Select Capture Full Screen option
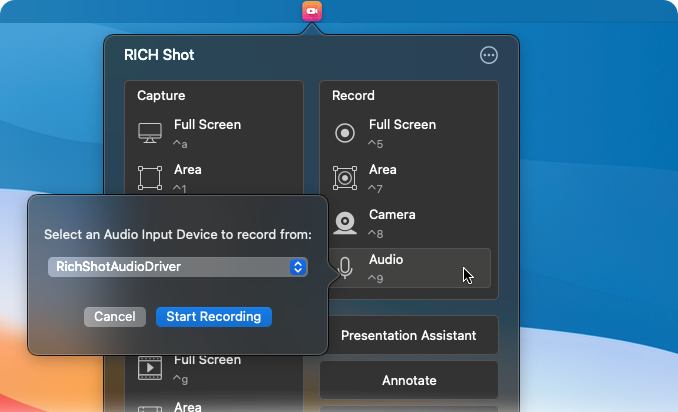 tap(214, 133)
